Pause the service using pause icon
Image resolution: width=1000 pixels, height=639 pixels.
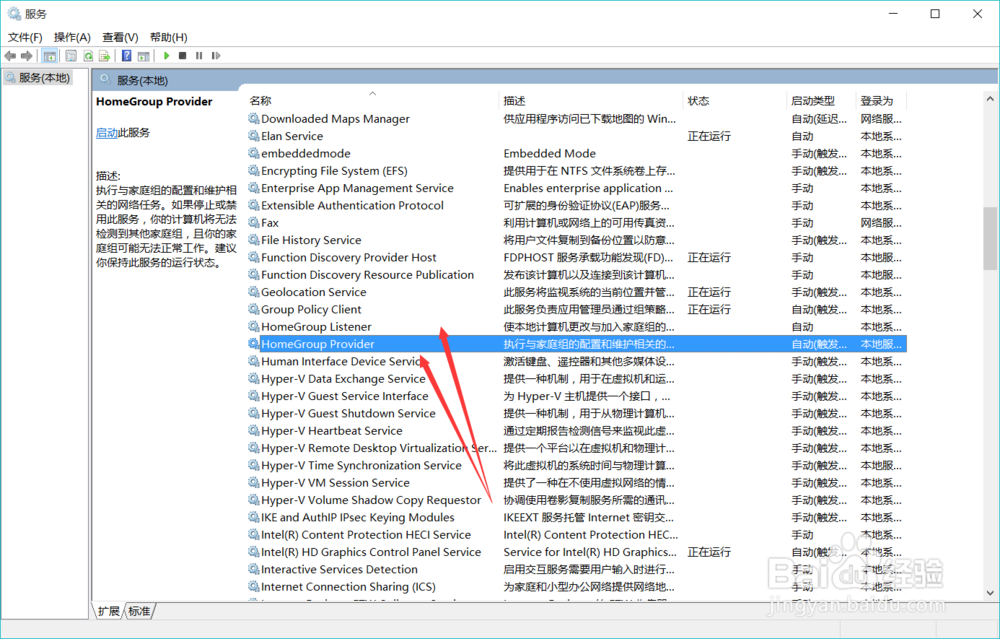(x=200, y=55)
